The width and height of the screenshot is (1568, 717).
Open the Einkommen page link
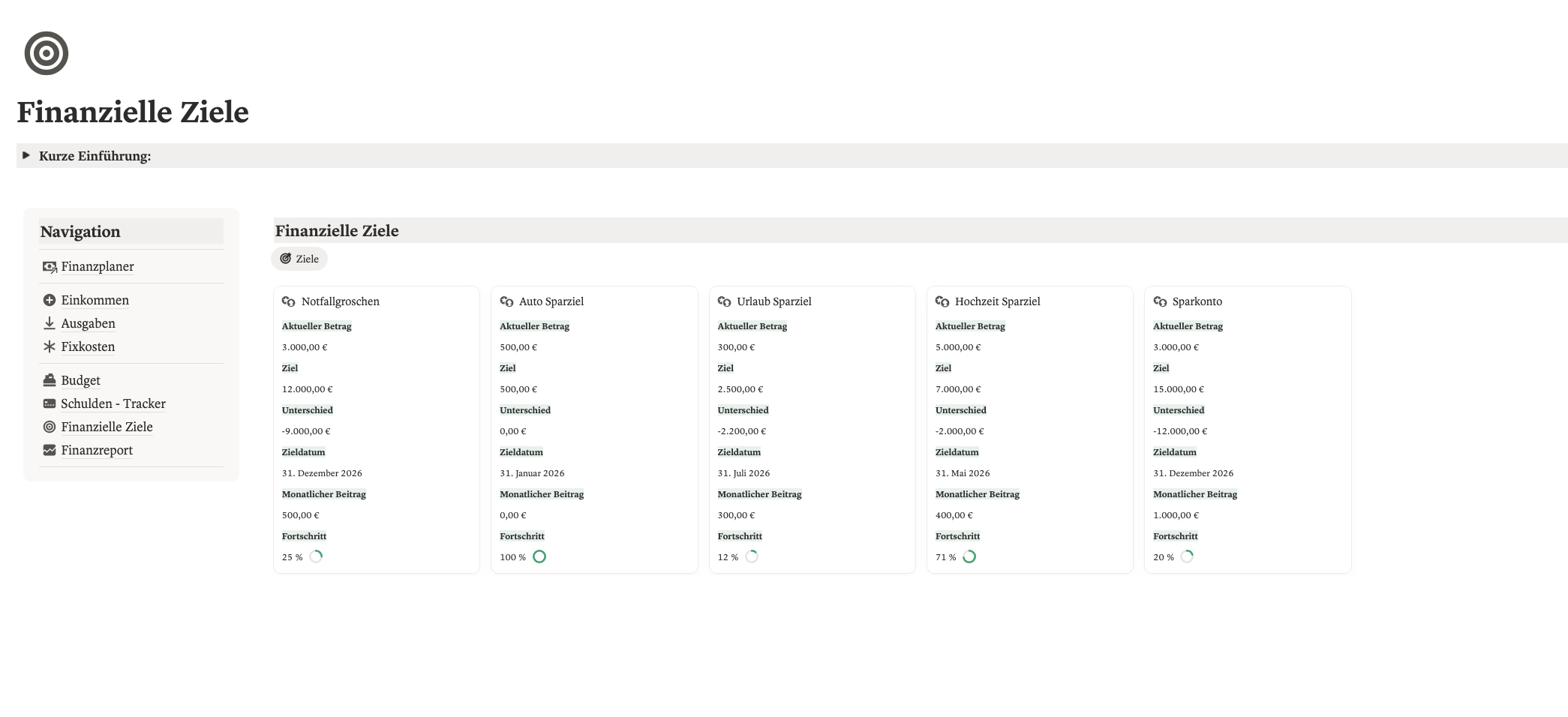95,300
